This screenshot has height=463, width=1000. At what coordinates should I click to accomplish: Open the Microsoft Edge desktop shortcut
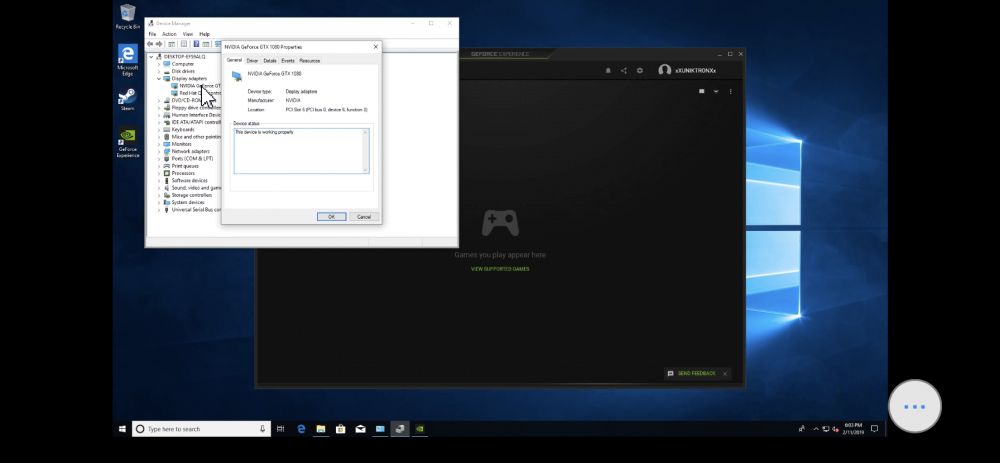(128, 60)
